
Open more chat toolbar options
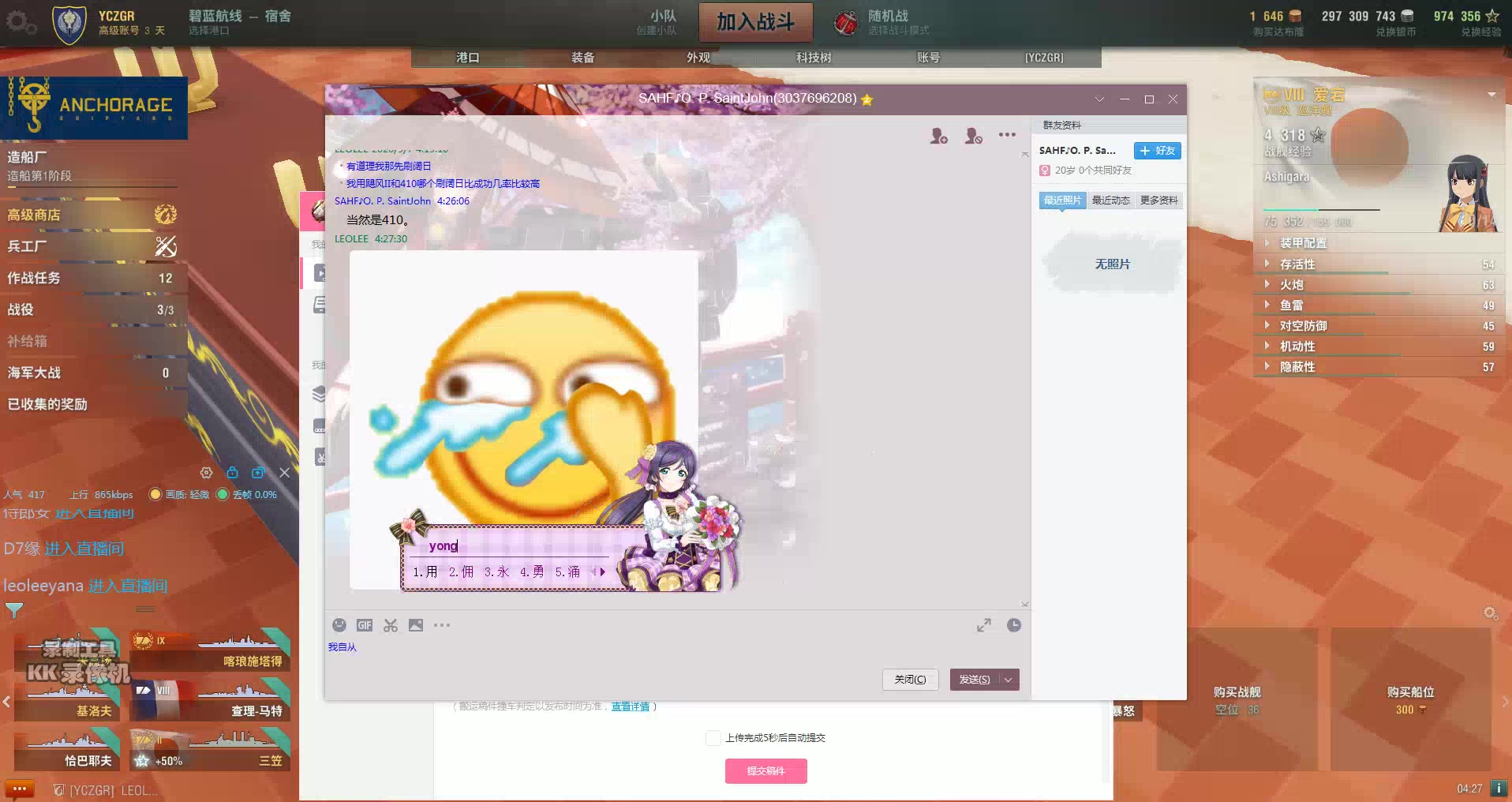(442, 625)
